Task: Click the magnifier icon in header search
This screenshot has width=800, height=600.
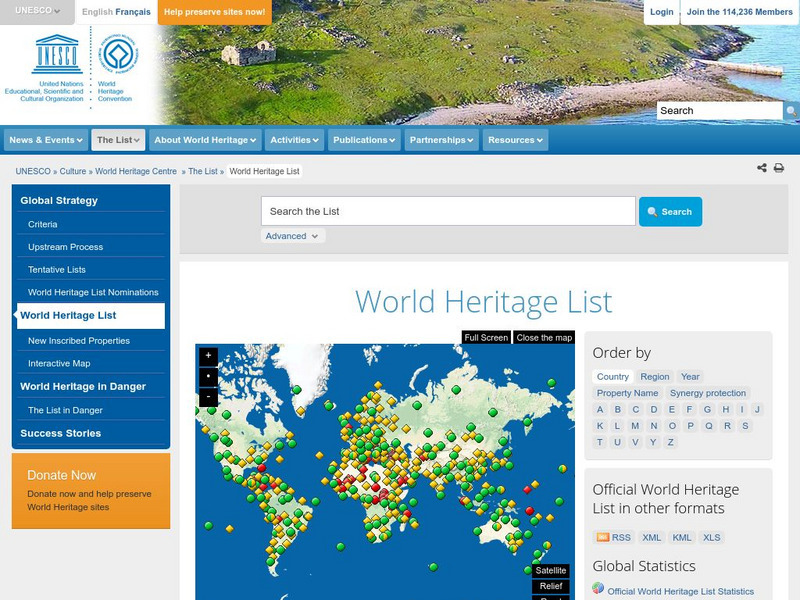Action: 791,111
